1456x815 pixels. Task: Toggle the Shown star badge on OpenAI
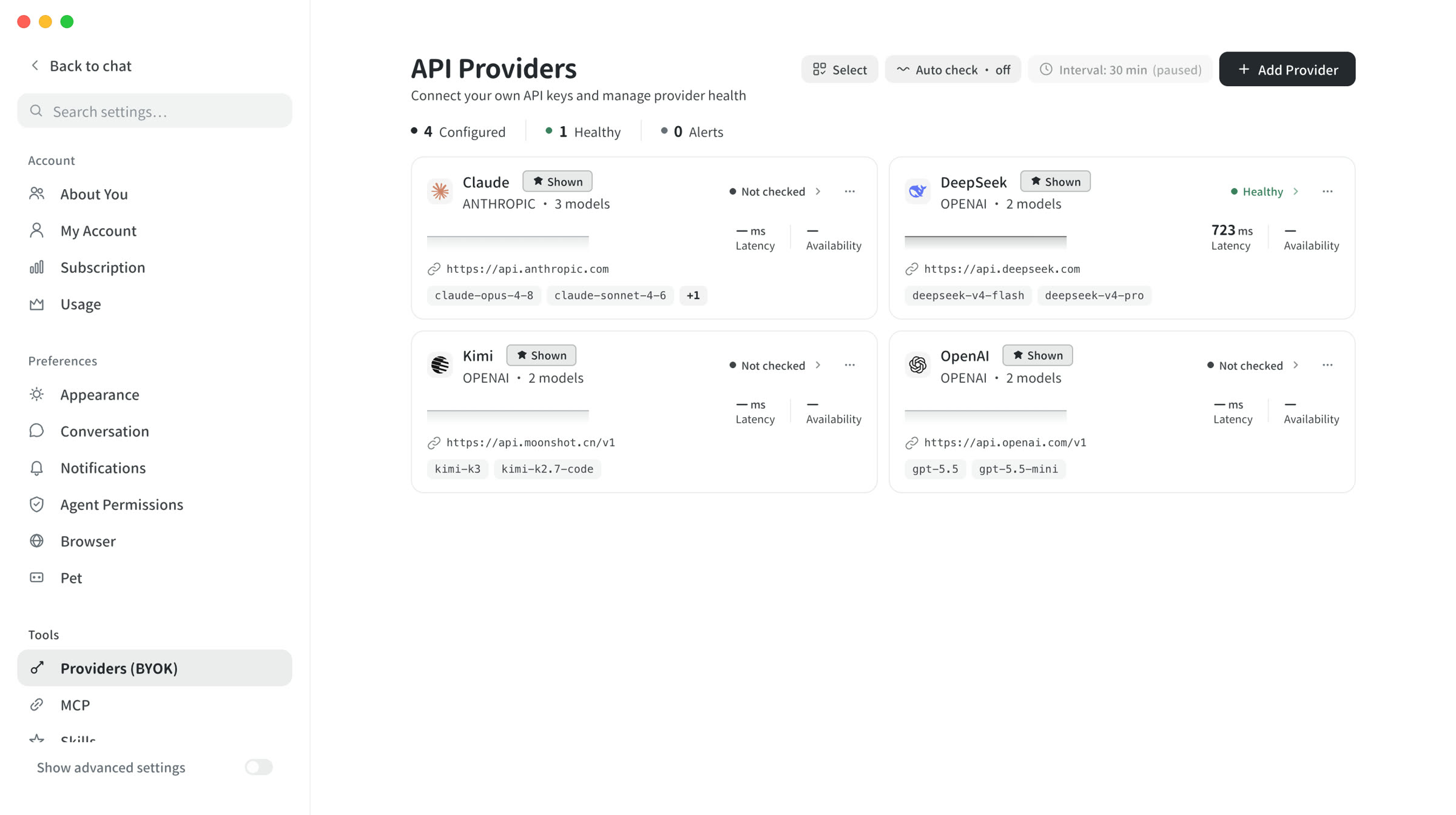[x=1037, y=355]
